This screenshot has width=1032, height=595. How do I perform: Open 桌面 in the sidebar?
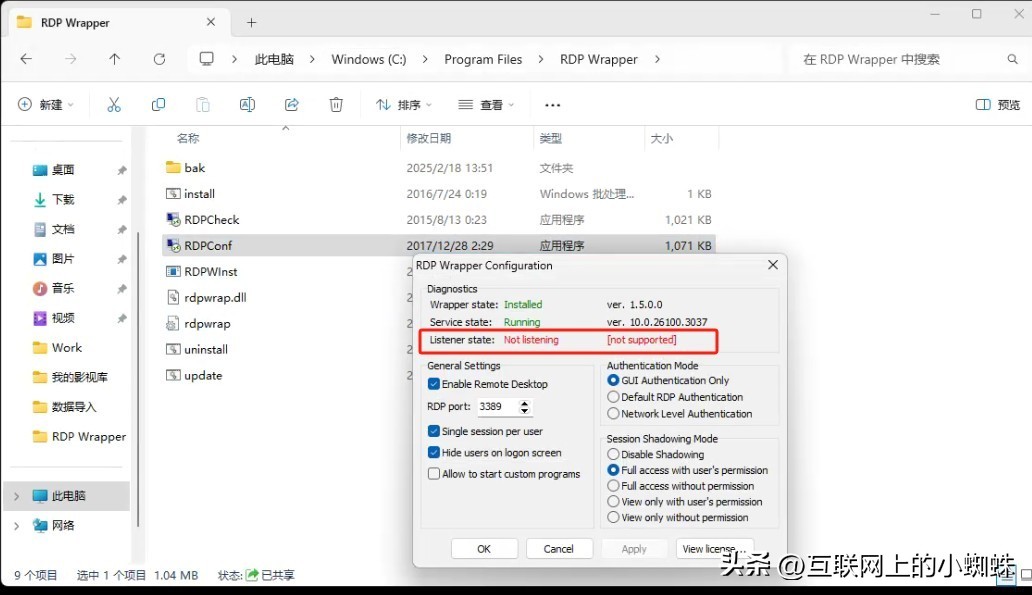click(63, 170)
